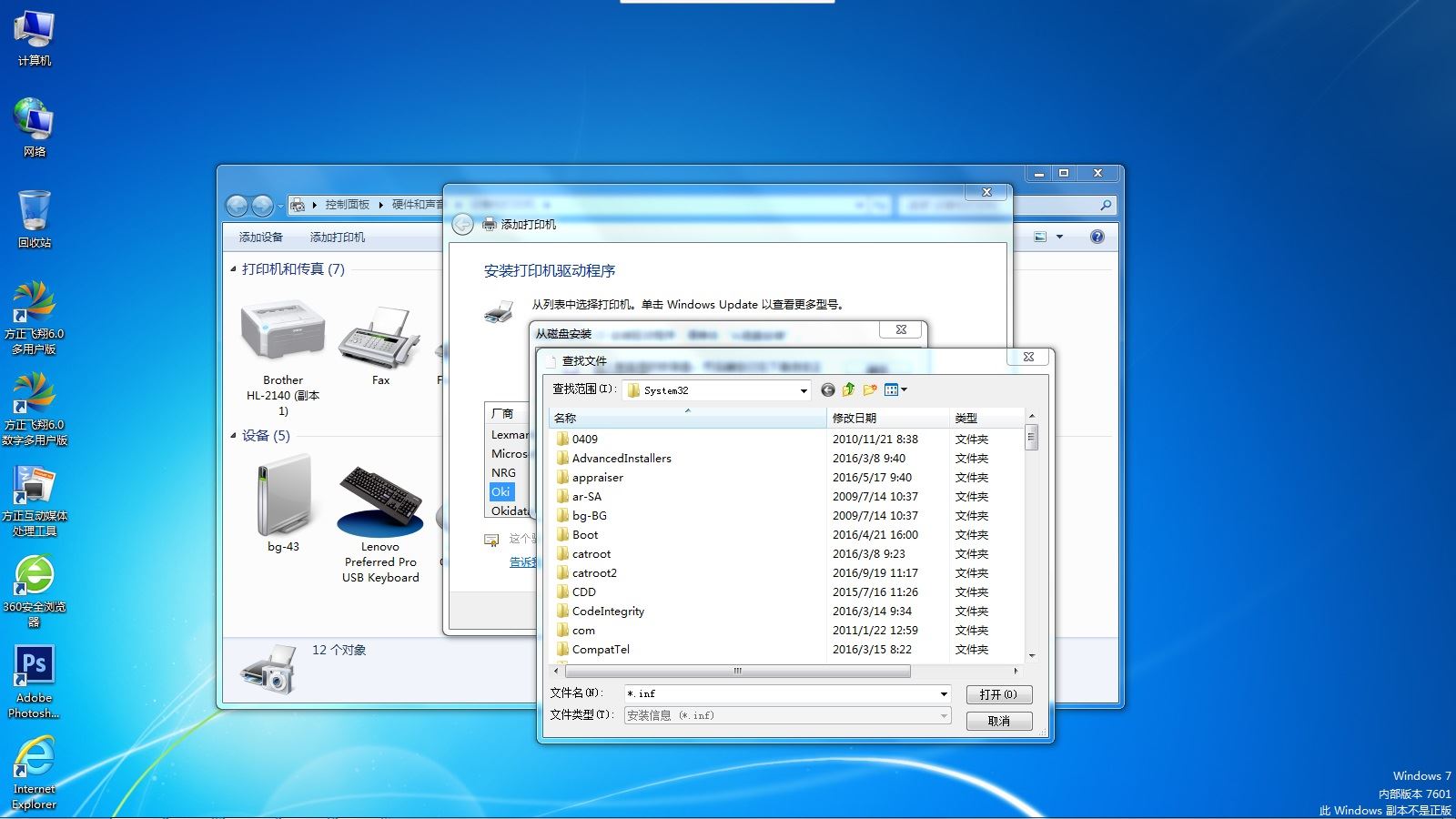The image size is (1456, 819).
Task: Sort file list by 名称 column
Action: pos(688,418)
